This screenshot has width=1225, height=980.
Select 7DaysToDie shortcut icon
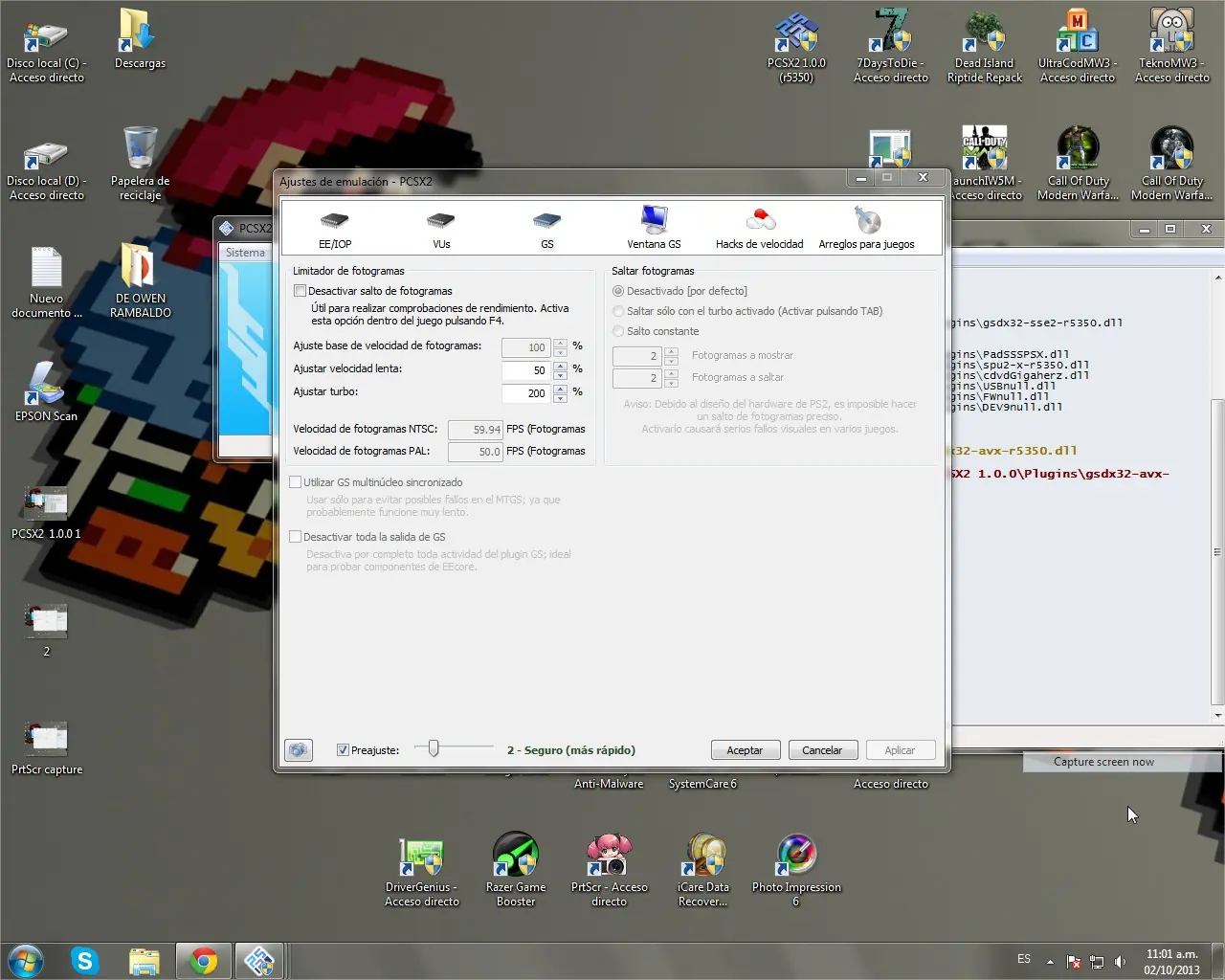pos(890,46)
